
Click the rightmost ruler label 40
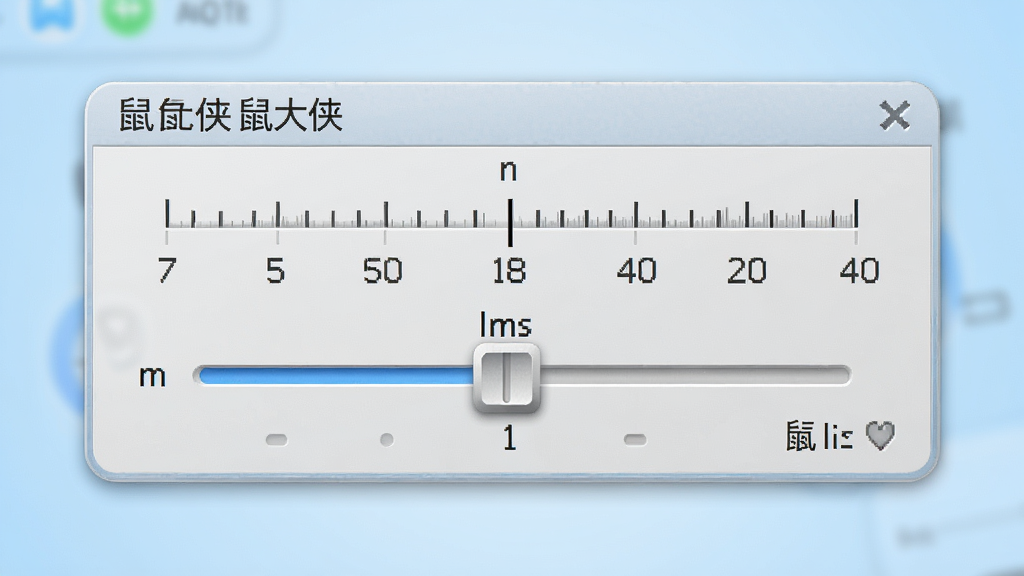tap(859, 270)
